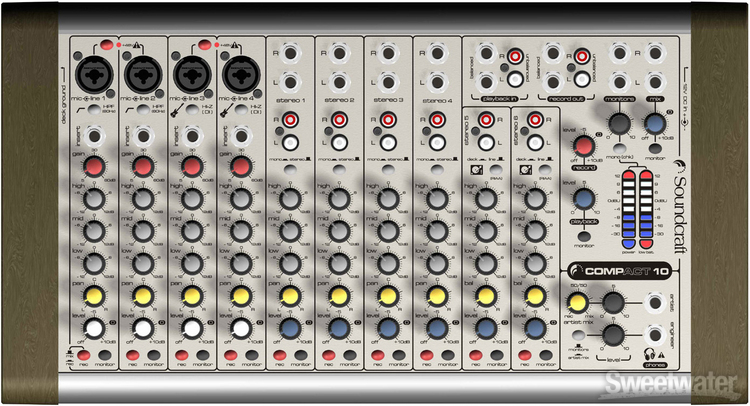750x406 pixels.
Task: Toggle +48V phantom power for channels 1-2
Action: (107, 45)
